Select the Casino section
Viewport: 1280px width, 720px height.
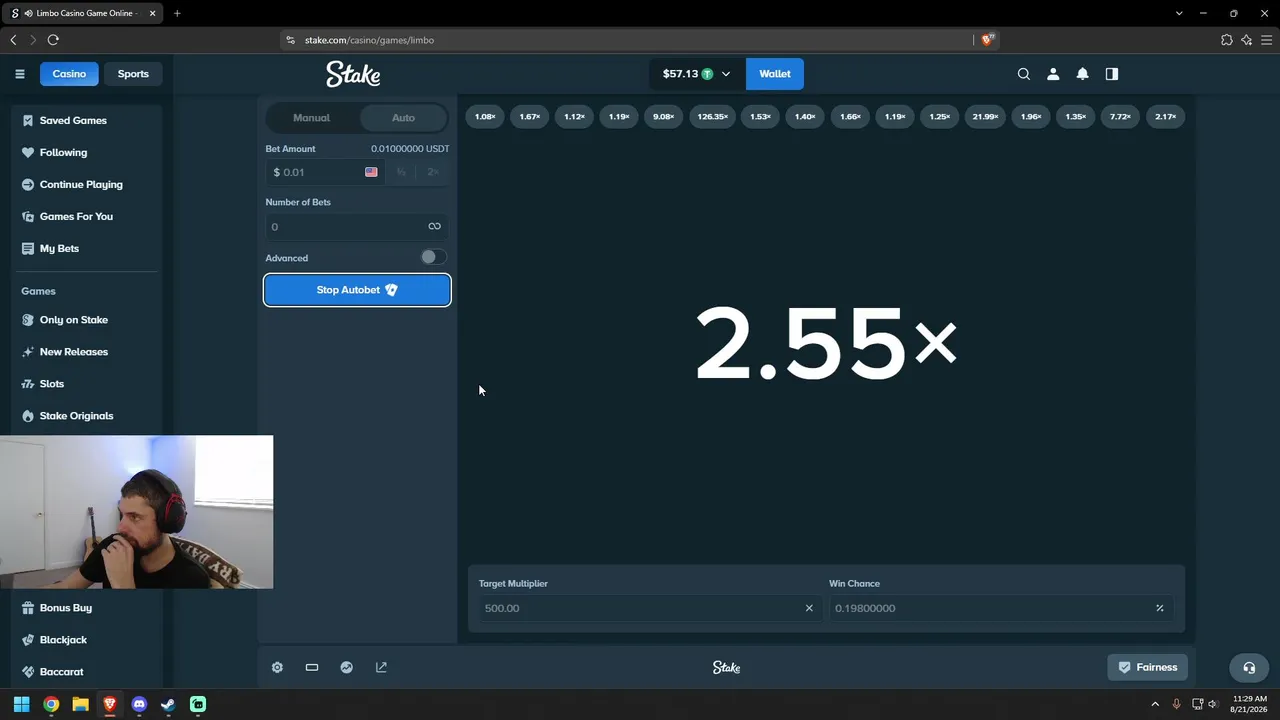click(x=69, y=74)
